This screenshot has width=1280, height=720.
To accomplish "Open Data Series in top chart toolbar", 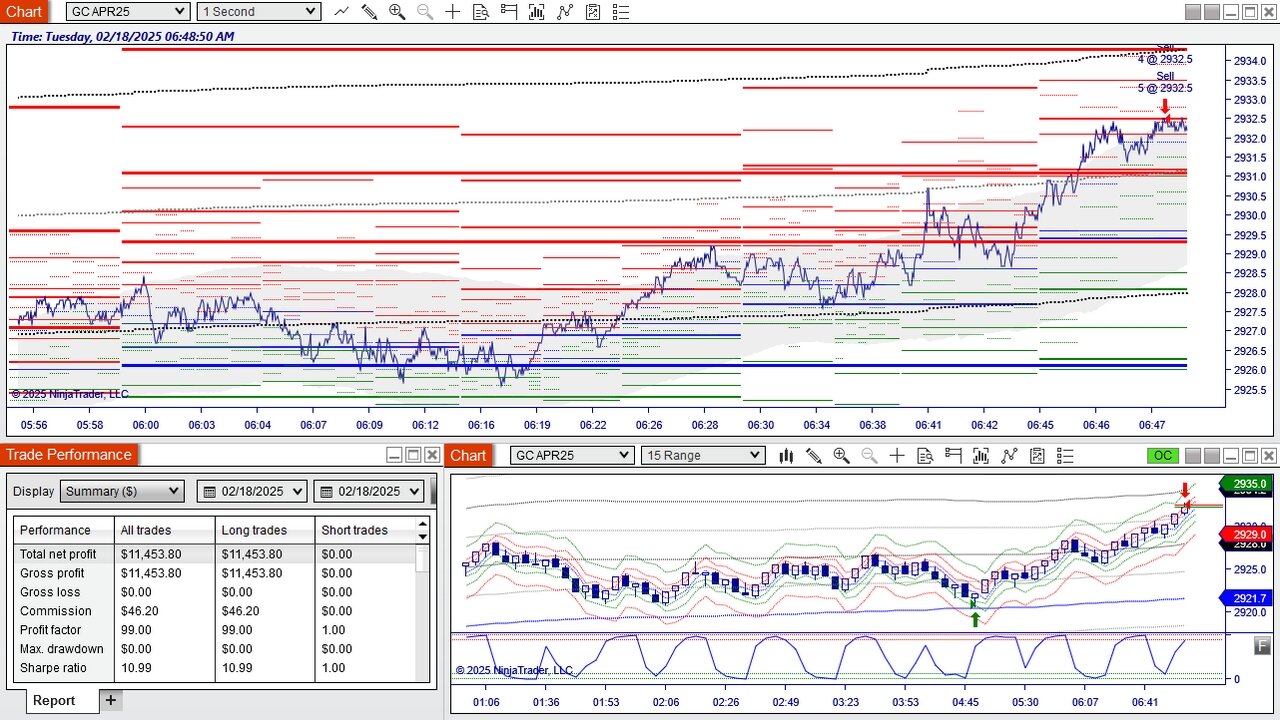I will point(537,12).
